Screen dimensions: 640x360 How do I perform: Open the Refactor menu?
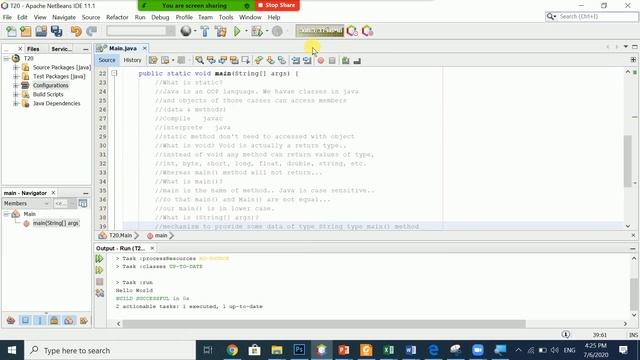click(117, 17)
